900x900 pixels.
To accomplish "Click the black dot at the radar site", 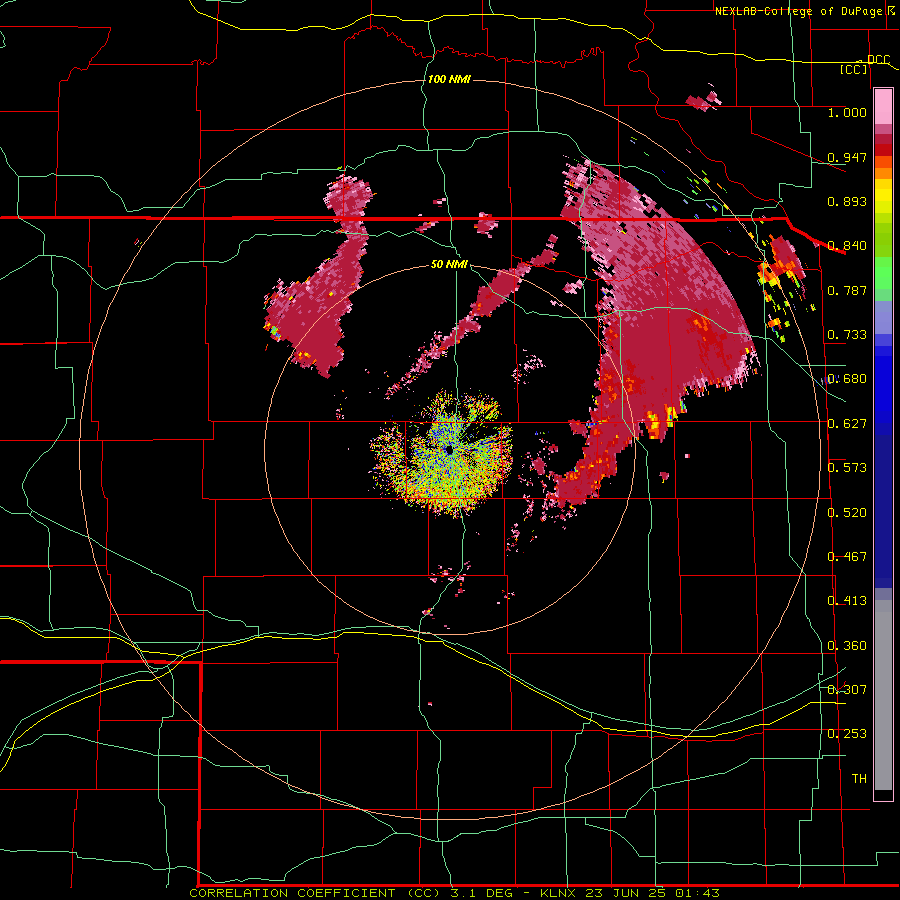I will (x=449, y=450).
